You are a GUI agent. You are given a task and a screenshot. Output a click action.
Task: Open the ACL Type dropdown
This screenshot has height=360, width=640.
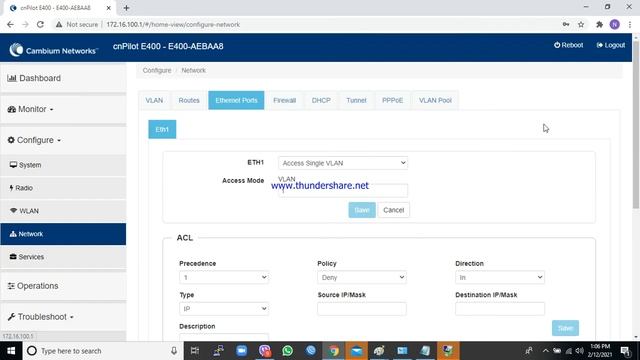(x=224, y=309)
